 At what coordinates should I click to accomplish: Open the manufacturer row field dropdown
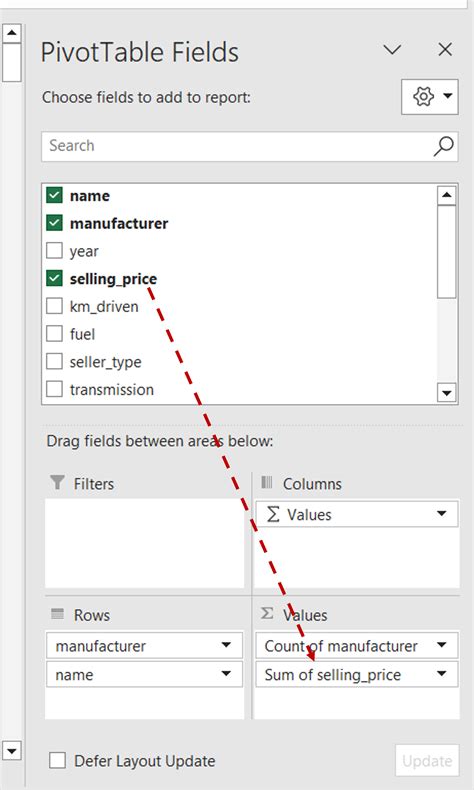click(x=226, y=645)
